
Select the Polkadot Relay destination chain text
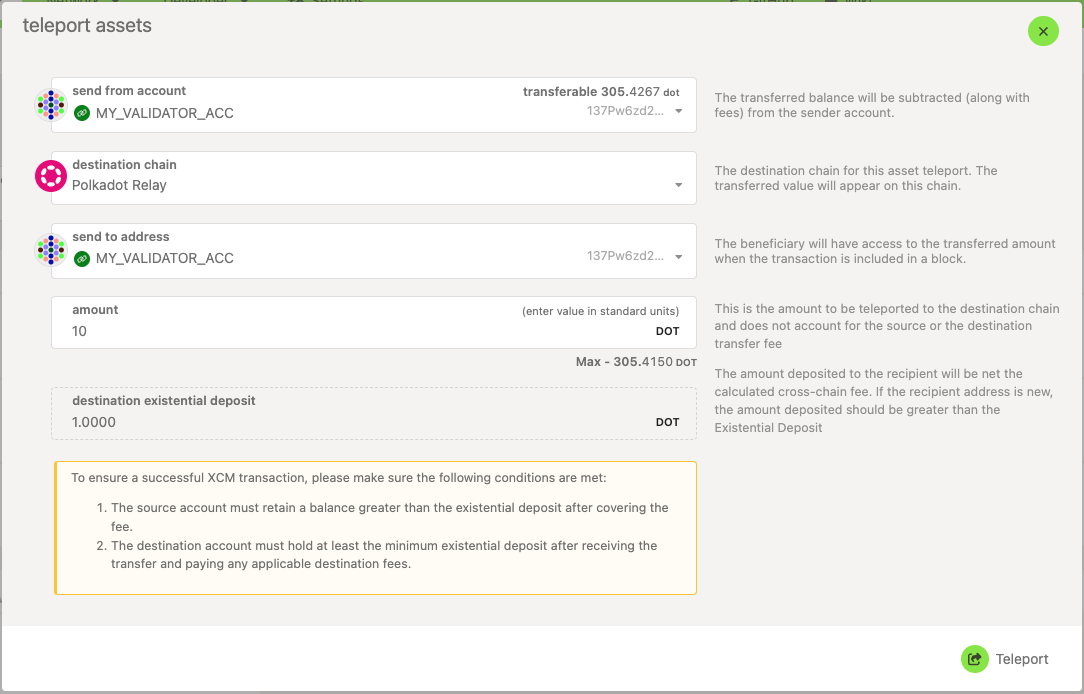point(119,185)
